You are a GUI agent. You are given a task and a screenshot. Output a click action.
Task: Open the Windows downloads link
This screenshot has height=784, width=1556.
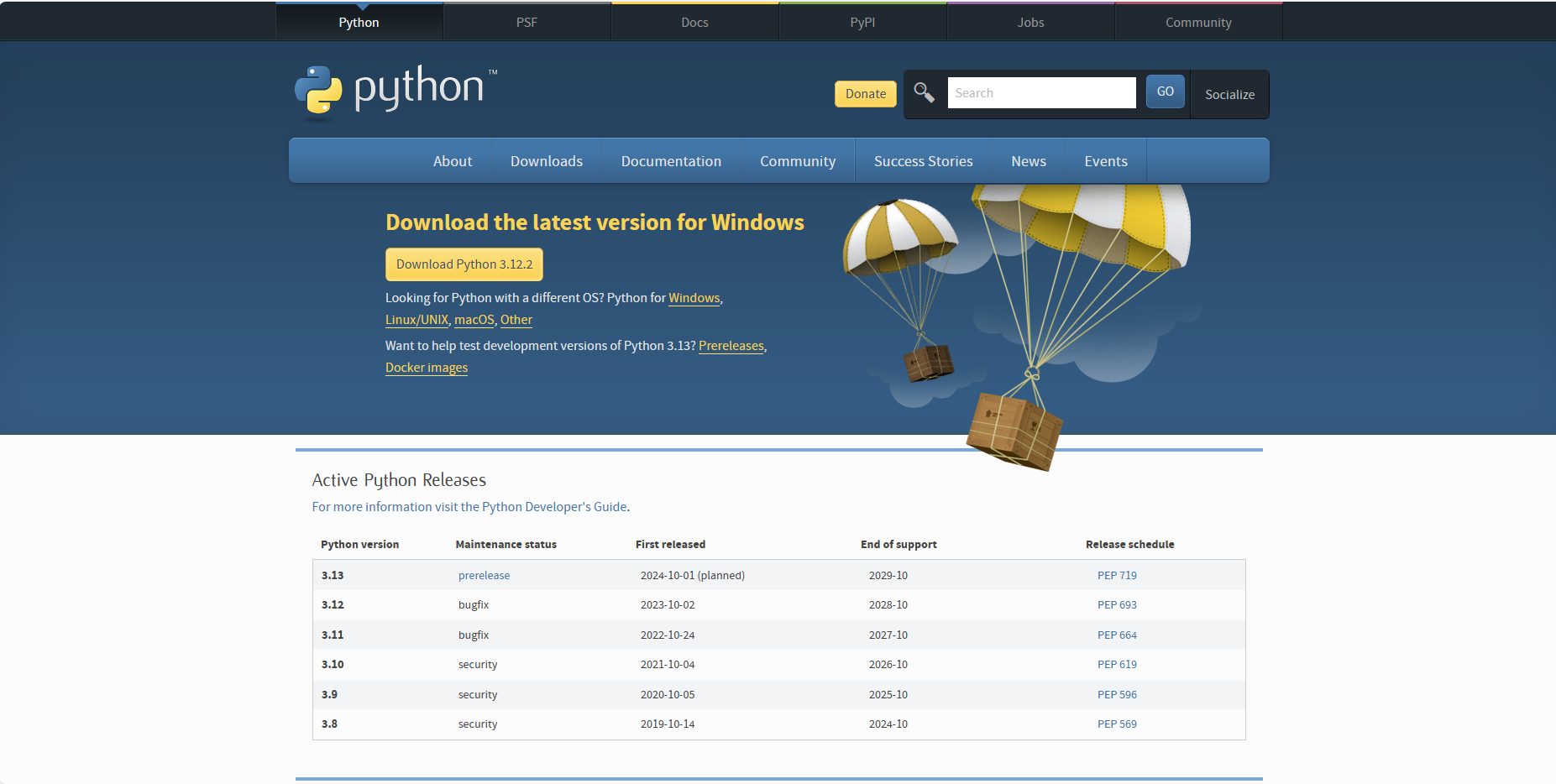694,297
